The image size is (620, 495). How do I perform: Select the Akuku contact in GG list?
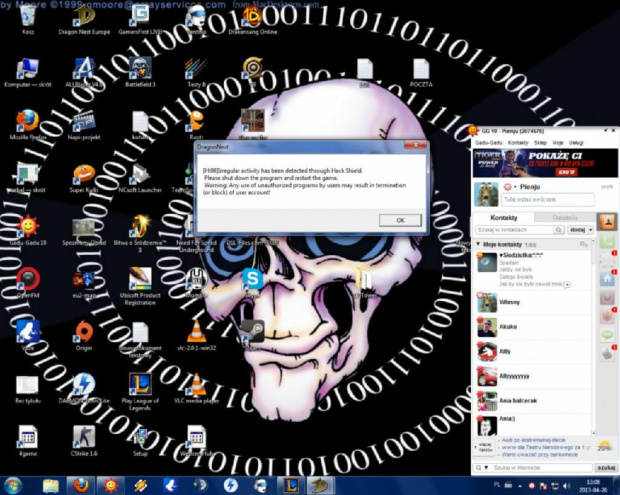(533, 327)
